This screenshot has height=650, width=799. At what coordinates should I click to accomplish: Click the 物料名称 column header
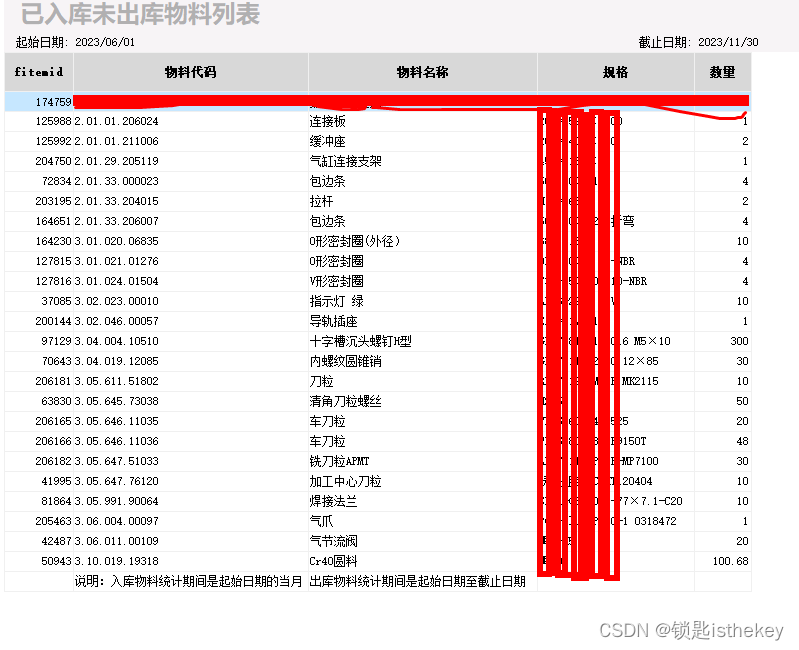click(x=422, y=72)
